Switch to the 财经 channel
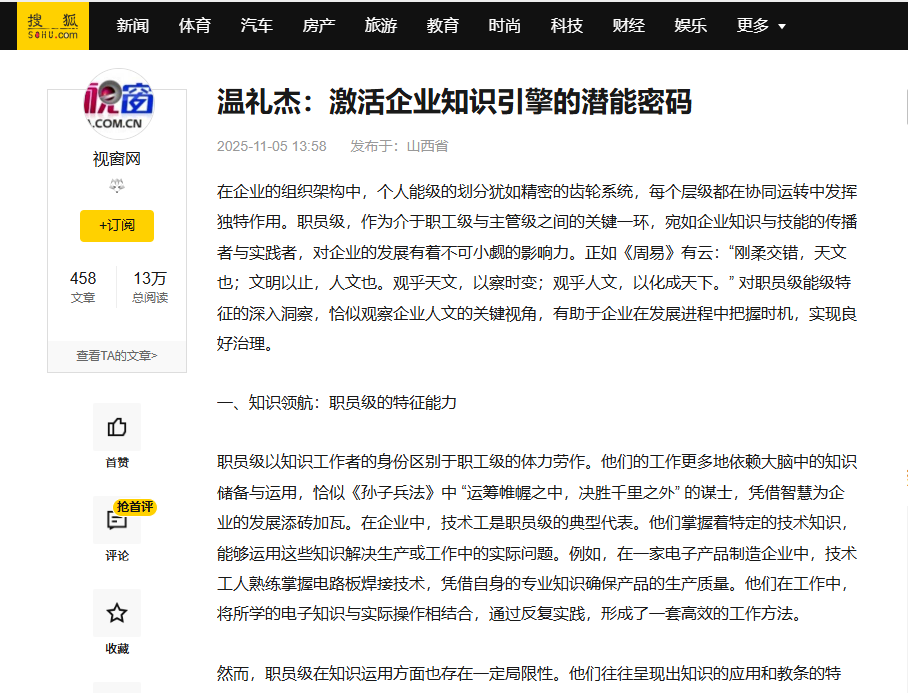This screenshot has height=693, width=908. (629, 25)
